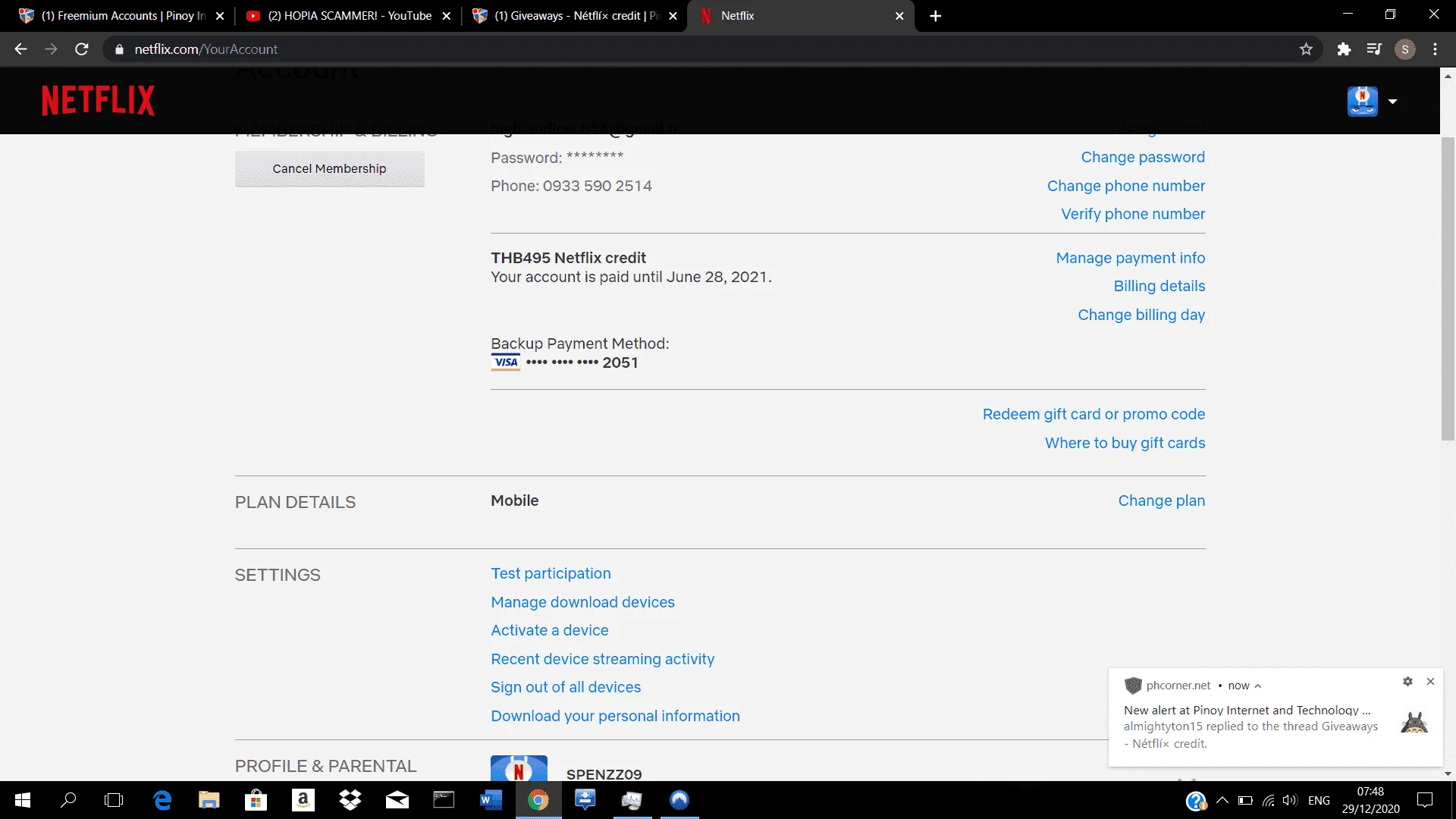Switch to the Freemium Accounts tab

(x=121, y=15)
